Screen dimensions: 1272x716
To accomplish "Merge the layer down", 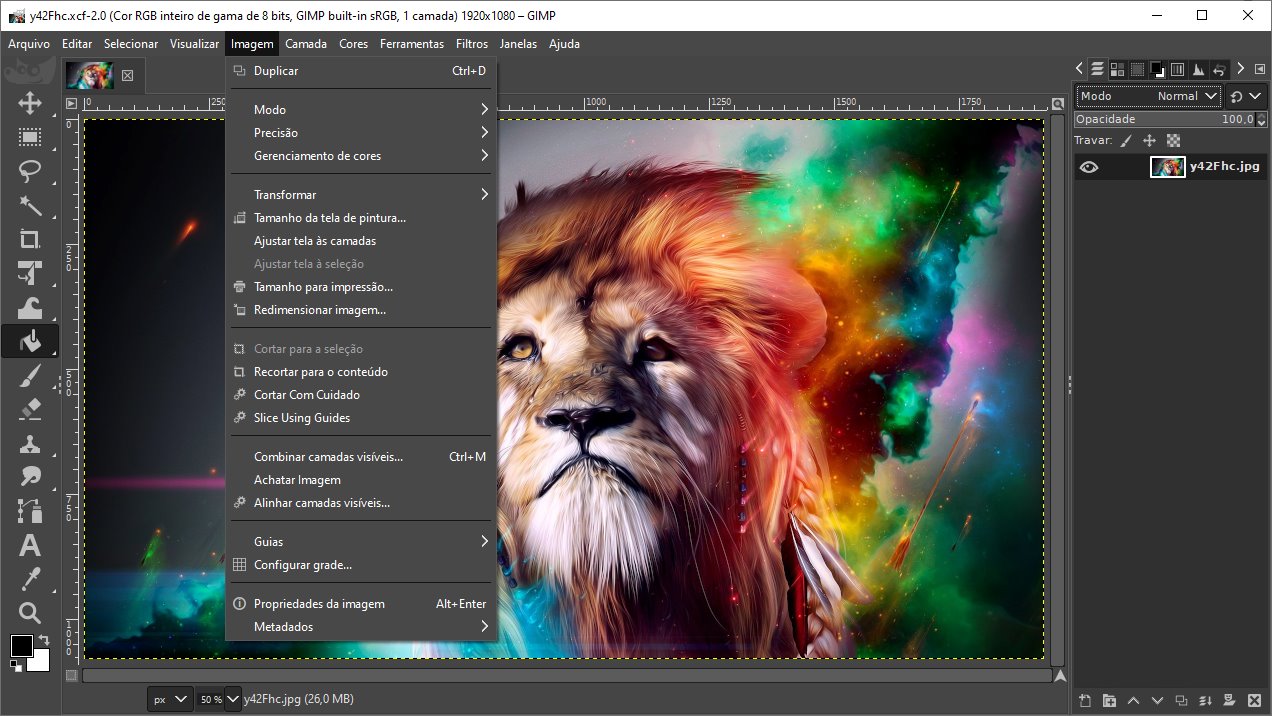I will click(1205, 700).
